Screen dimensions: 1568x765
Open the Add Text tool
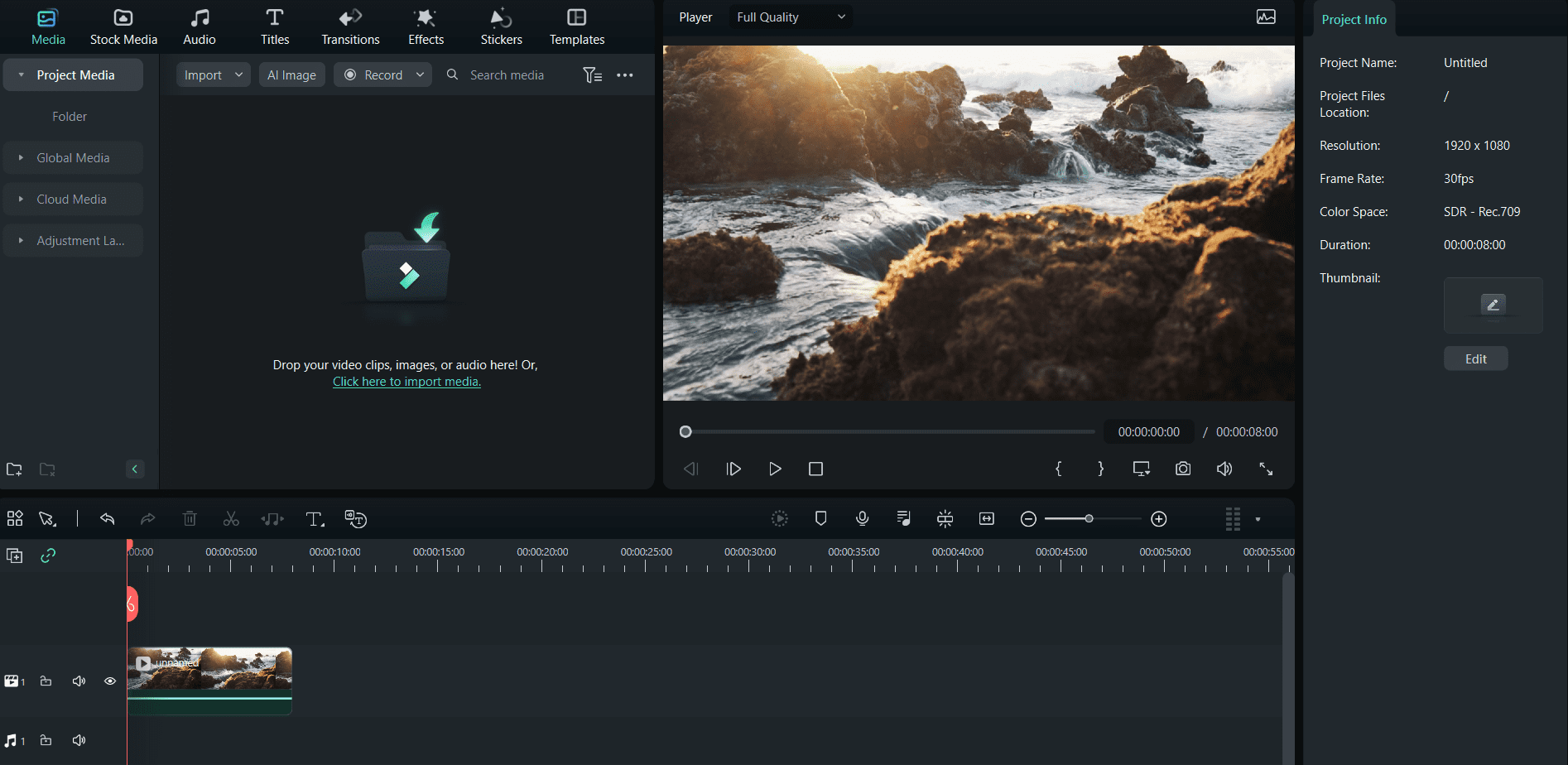click(x=315, y=518)
